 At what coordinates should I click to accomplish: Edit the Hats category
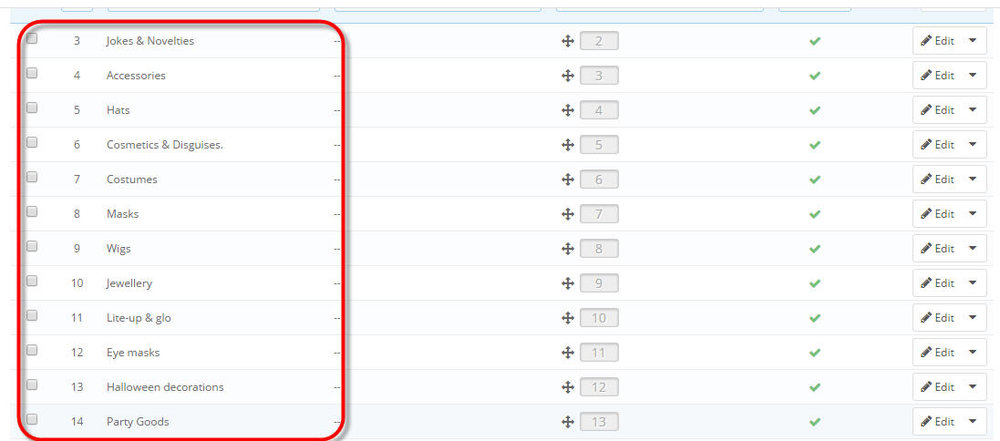tap(938, 110)
